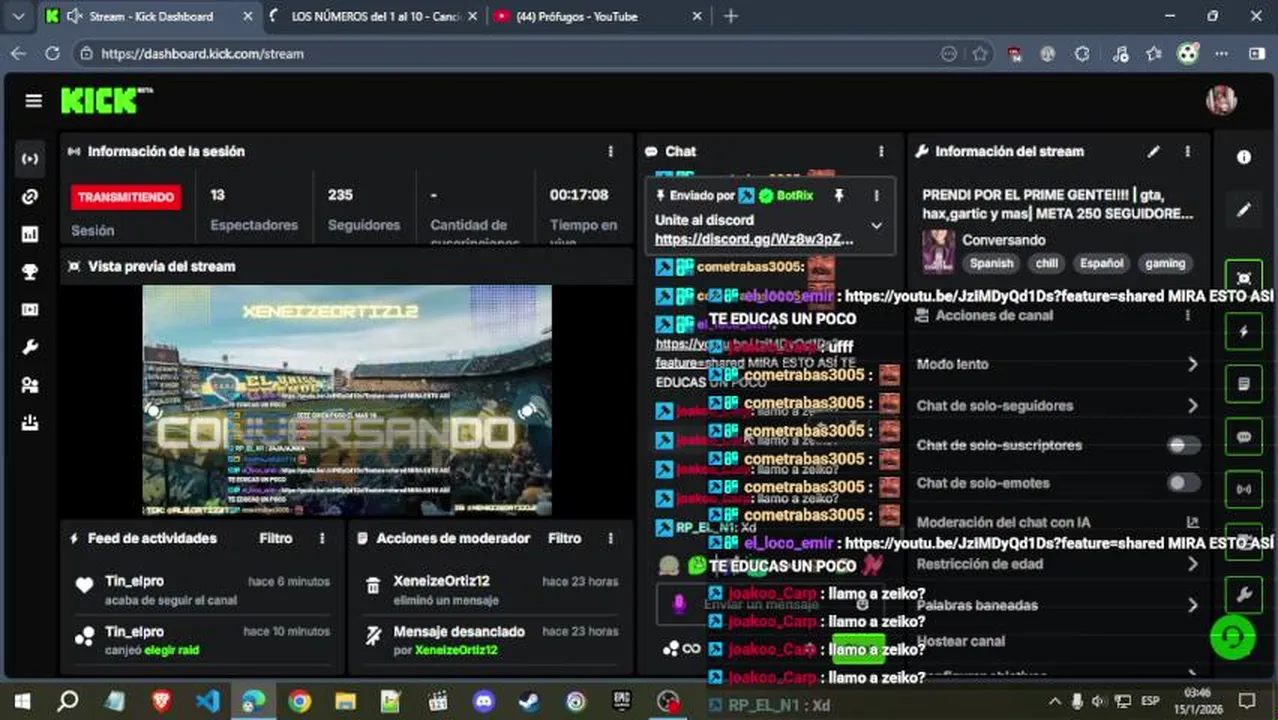
Task: Open AI chat moderation external link icon
Action: (x=1192, y=522)
